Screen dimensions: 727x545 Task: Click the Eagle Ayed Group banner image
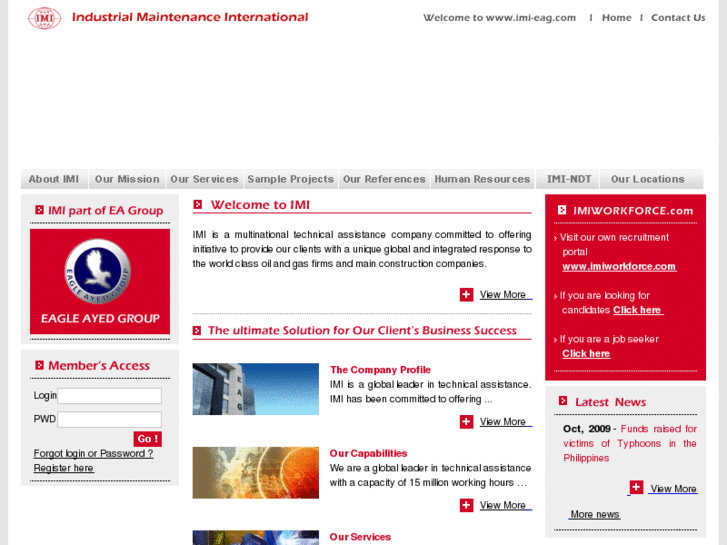(x=100, y=282)
